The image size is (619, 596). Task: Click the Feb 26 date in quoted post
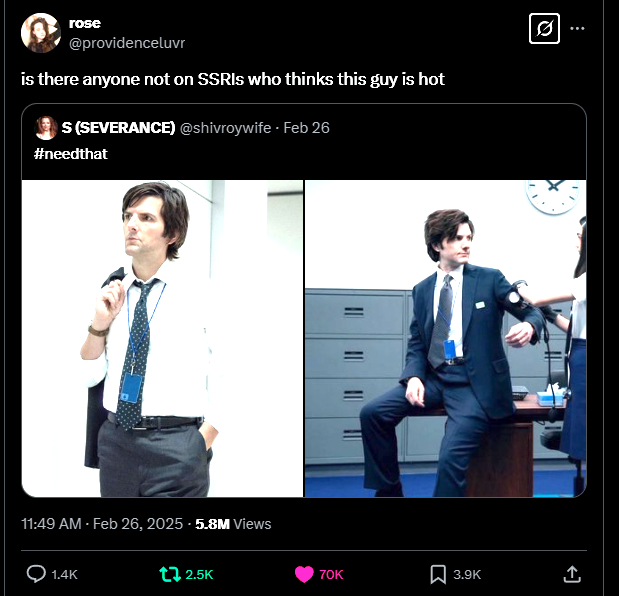307,127
